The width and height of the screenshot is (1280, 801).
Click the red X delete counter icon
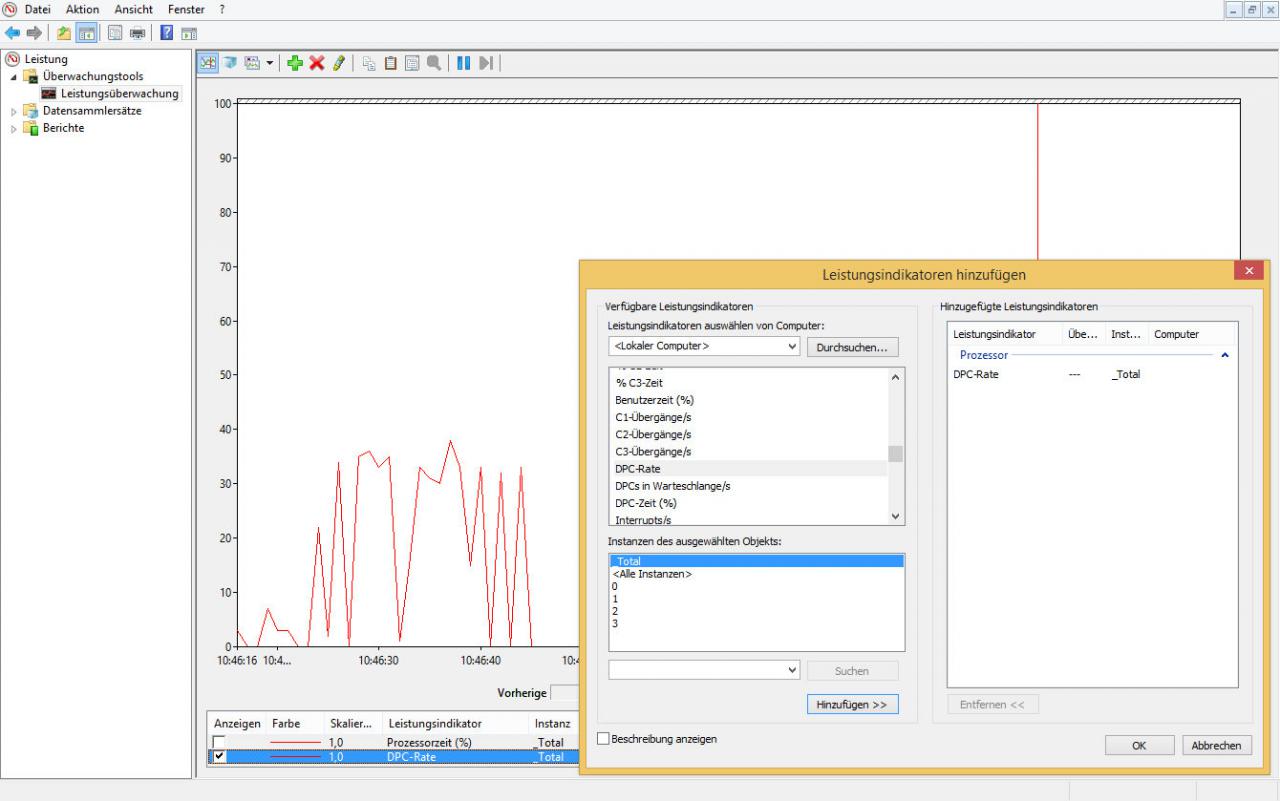317,63
